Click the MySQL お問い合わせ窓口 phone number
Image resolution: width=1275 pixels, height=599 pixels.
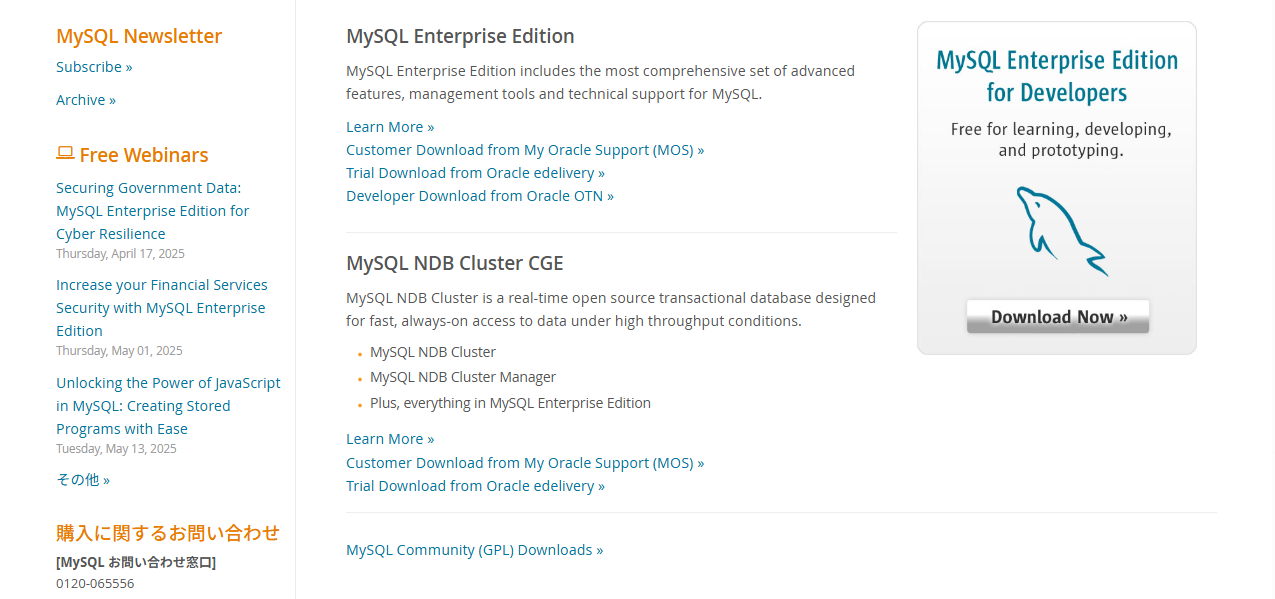pos(94,583)
